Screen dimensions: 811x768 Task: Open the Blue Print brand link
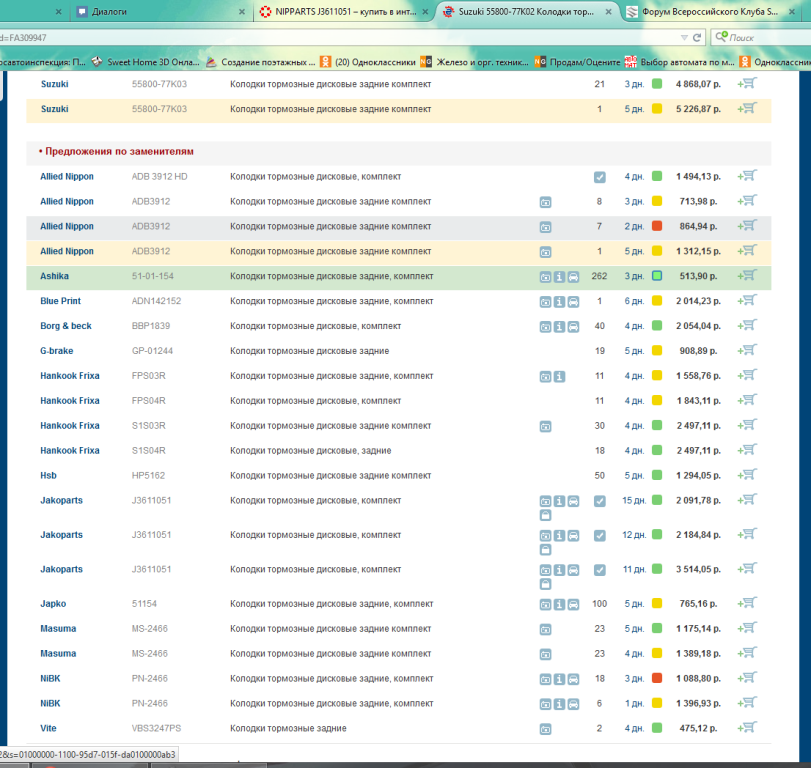61,300
